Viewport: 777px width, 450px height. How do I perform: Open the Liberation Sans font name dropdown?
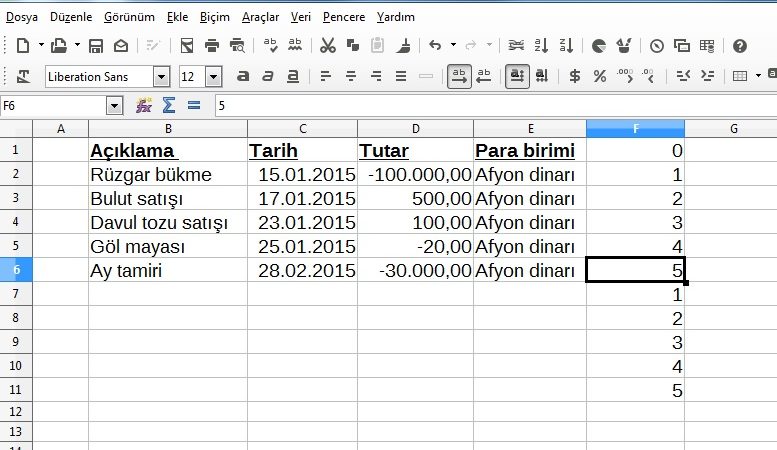tap(161, 76)
